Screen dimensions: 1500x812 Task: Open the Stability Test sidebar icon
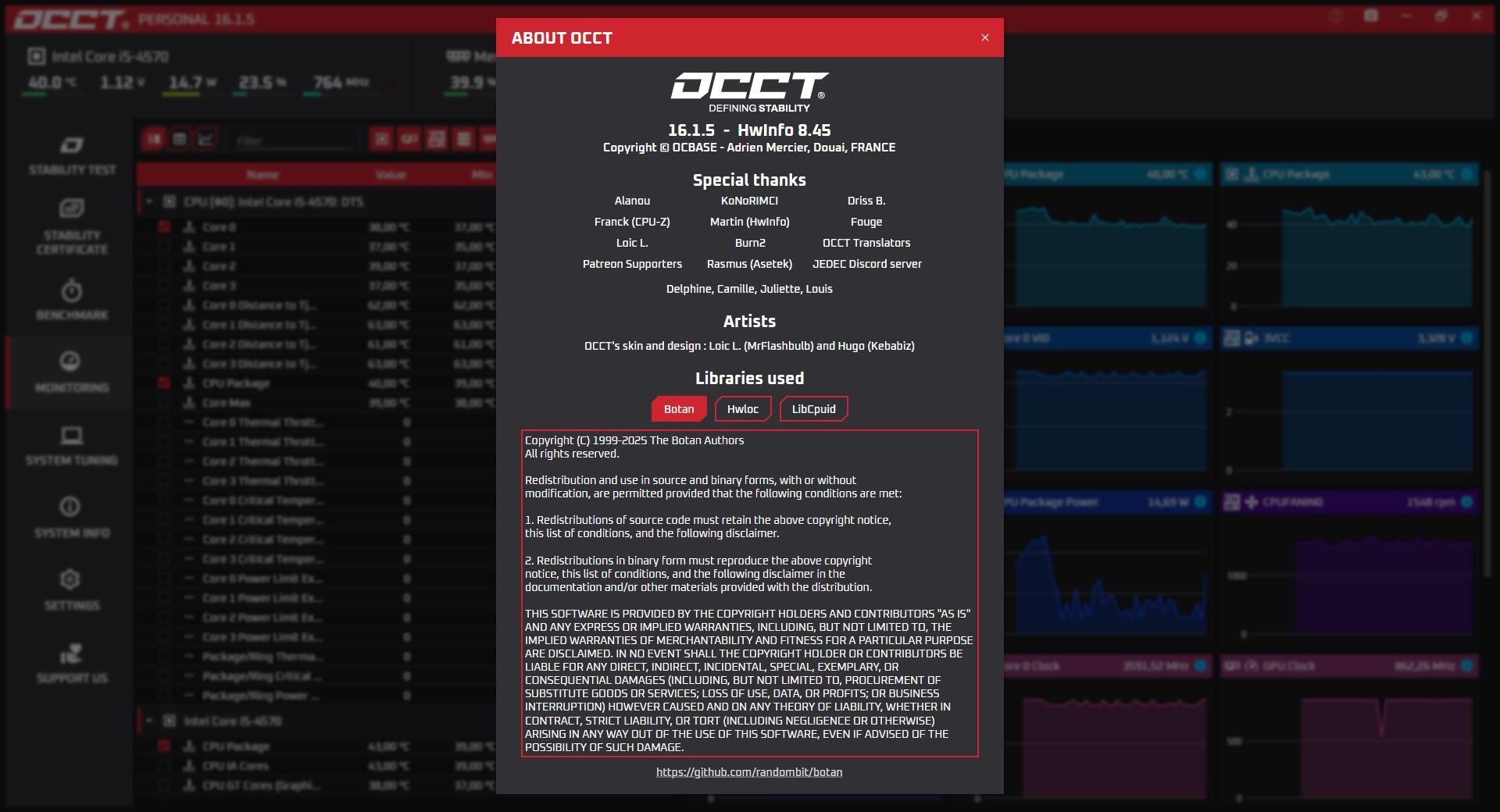tap(72, 145)
